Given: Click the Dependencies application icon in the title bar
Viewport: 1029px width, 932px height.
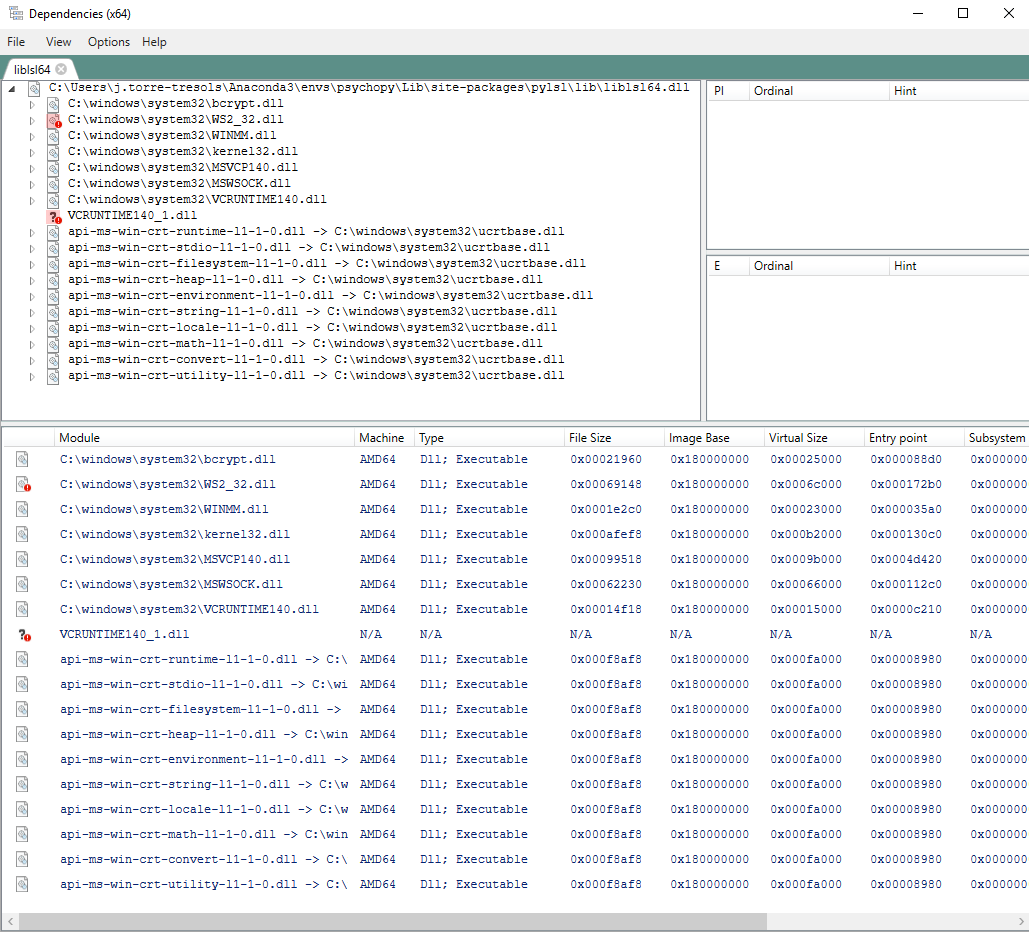Looking at the screenshot, I should coord(14,13).
